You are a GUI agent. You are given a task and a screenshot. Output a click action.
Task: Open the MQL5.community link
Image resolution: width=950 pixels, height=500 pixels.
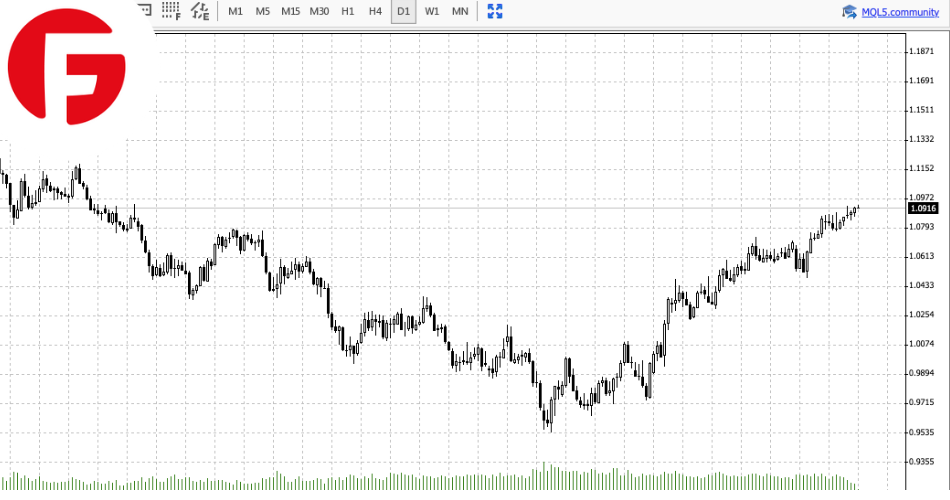point(899,12)
